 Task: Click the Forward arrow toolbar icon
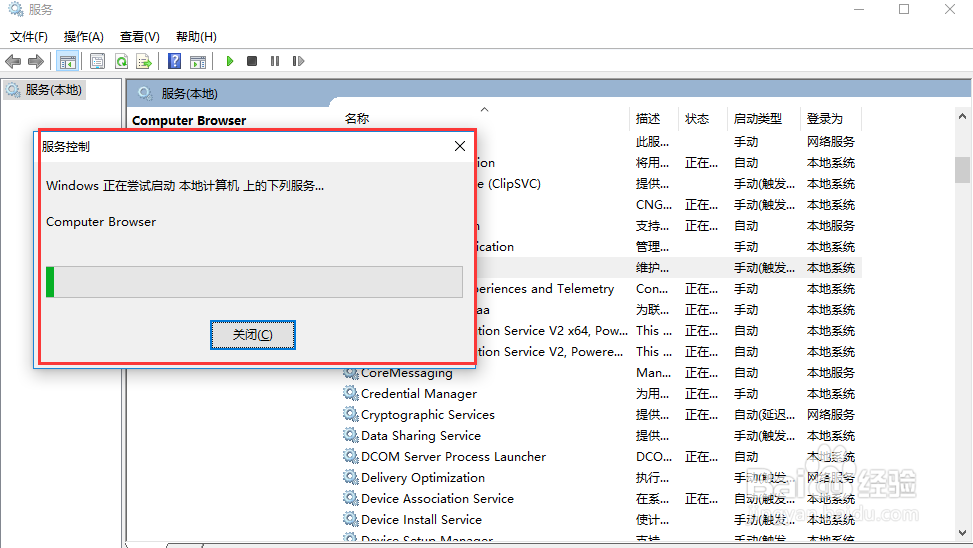coord(36,61)
